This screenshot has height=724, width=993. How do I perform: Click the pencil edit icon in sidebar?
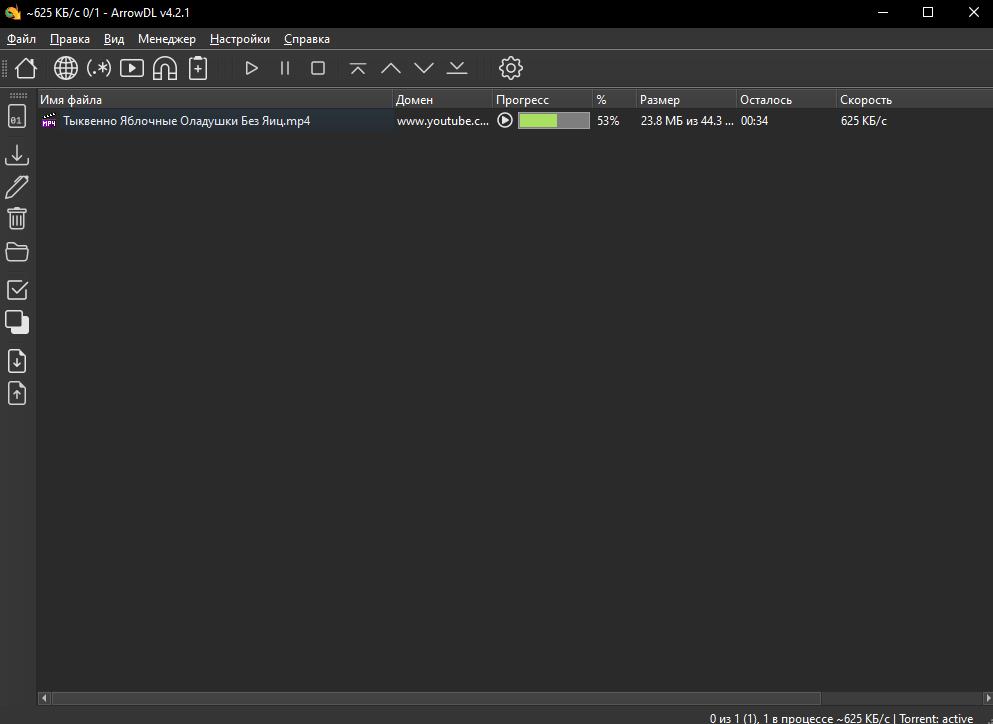(x=17, y=187)
